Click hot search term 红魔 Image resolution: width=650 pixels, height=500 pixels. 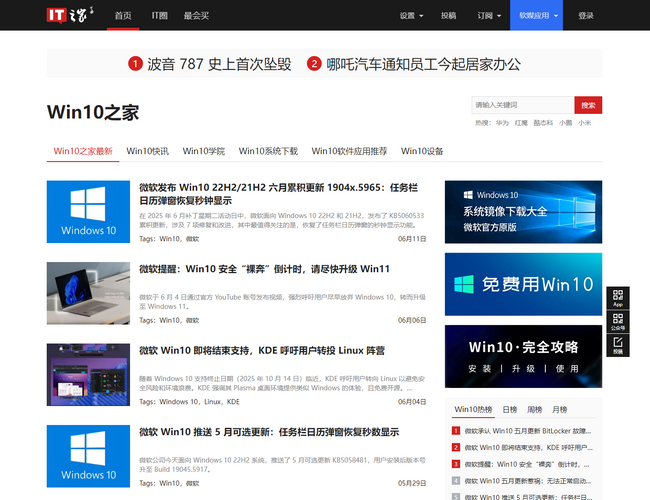coord(521,123)
